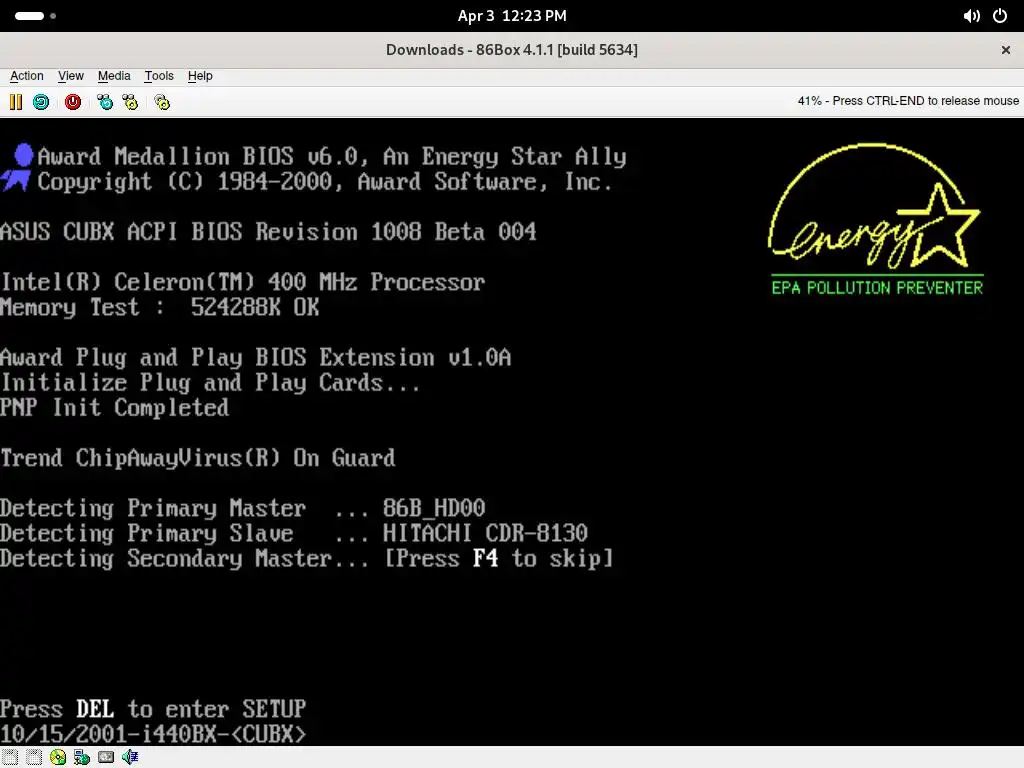Open the Media menu
Viewport: 1024px width, 768px height.
coord(114,76)
